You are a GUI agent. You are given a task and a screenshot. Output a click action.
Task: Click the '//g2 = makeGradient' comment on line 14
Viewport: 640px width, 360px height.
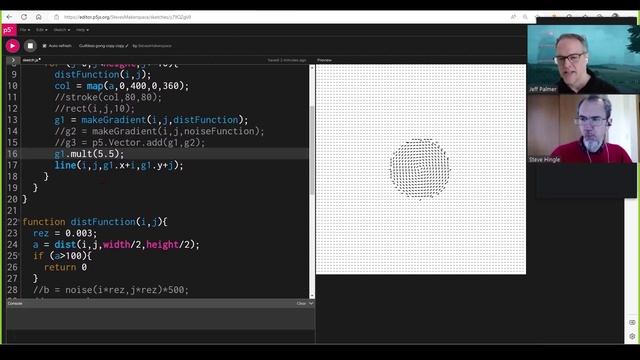coord(159,131)
